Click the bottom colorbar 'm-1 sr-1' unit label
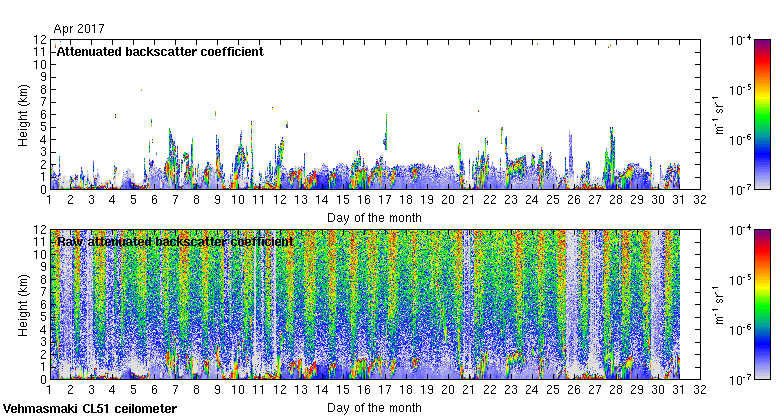Viewport: 780px width, 420px height. pyautogui.click(x=719, y=305)
